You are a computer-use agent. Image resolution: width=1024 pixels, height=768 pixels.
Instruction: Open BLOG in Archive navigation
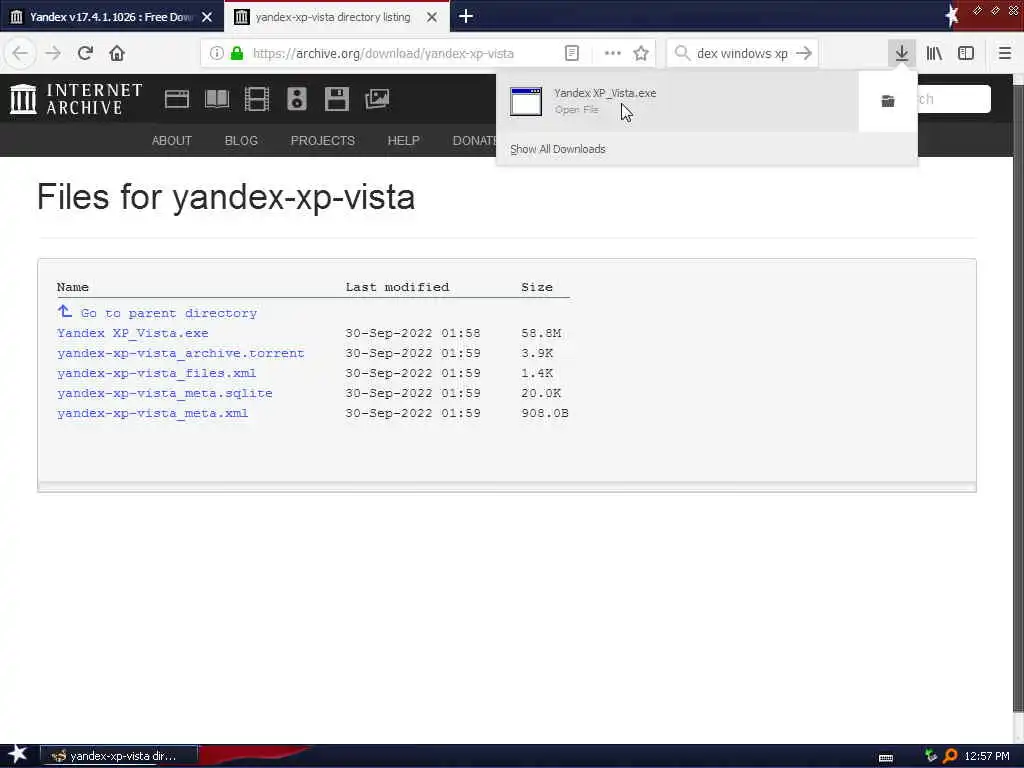(241, 140)
